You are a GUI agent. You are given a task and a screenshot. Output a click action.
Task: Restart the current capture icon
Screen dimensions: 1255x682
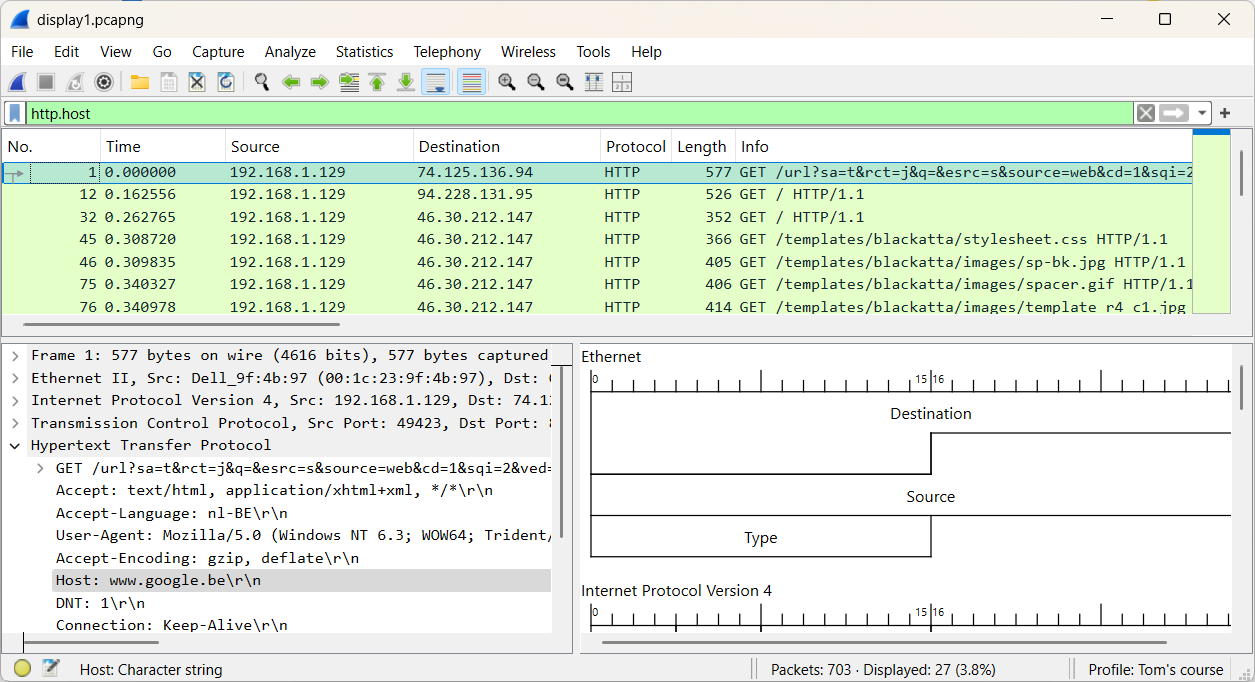pyautogui.click(x=75, y=82)
